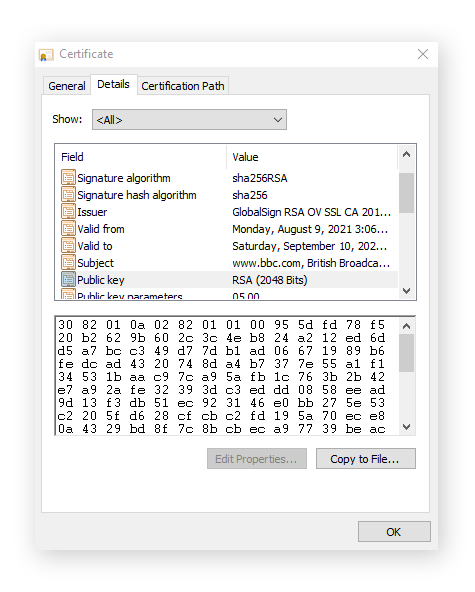Image resolution: width=475 pixels, height=592 pixels.
Task: Click the first hex row starting with 30 82
Action: [221, 325]
